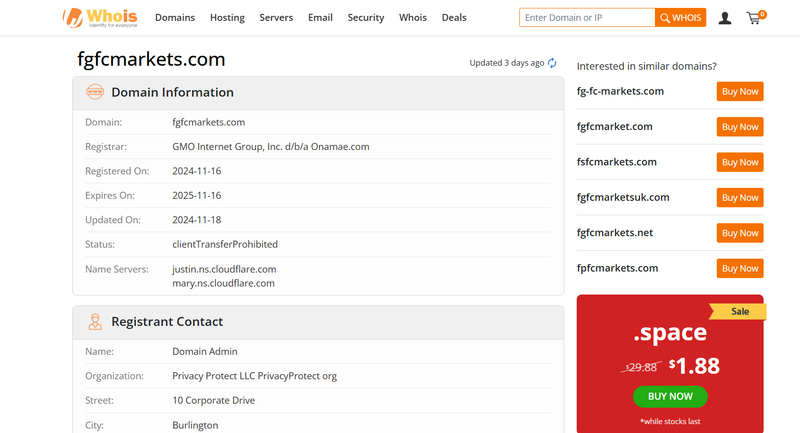Buy fgfcmarkets.net now
The width and height of the screenshot is (800, 433).
click(740, 233)
